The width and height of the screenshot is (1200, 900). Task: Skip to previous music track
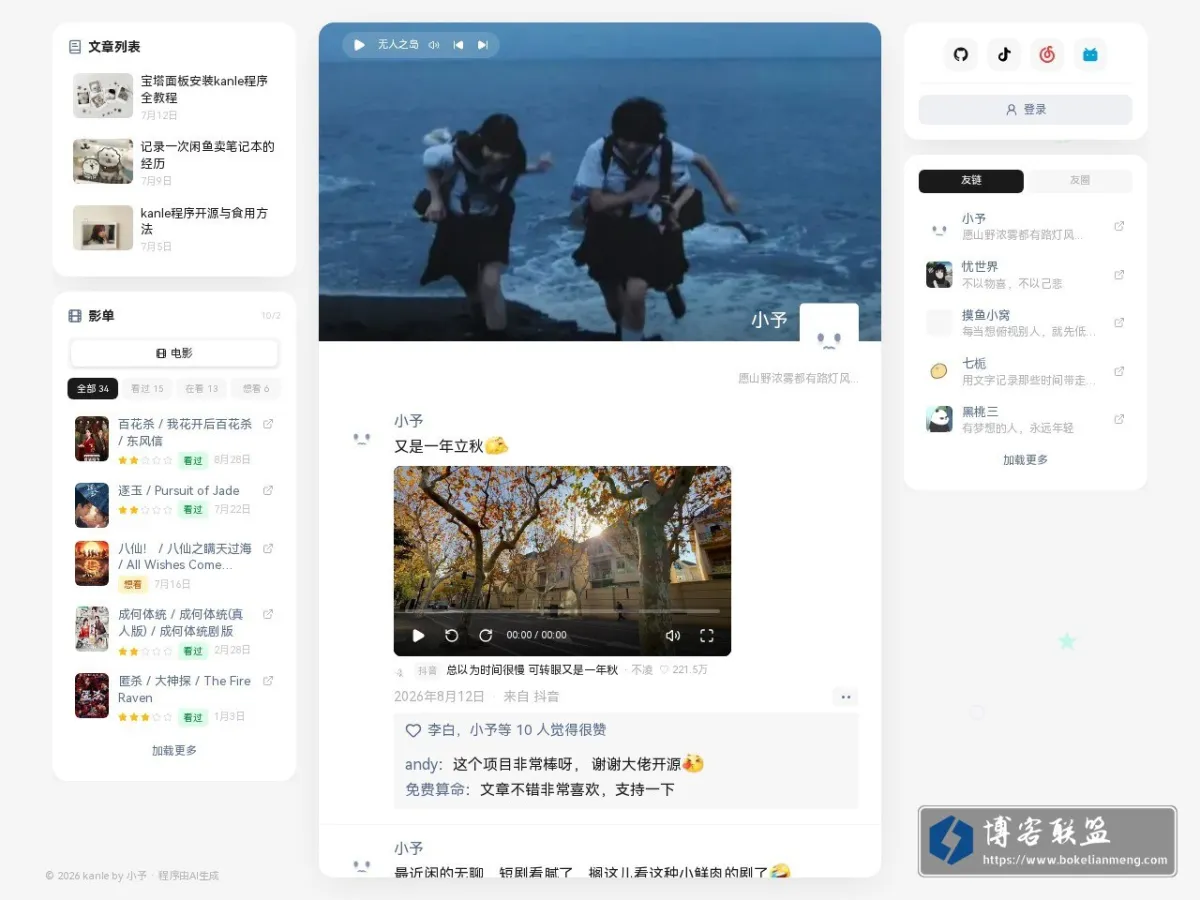tap(458, 45)
